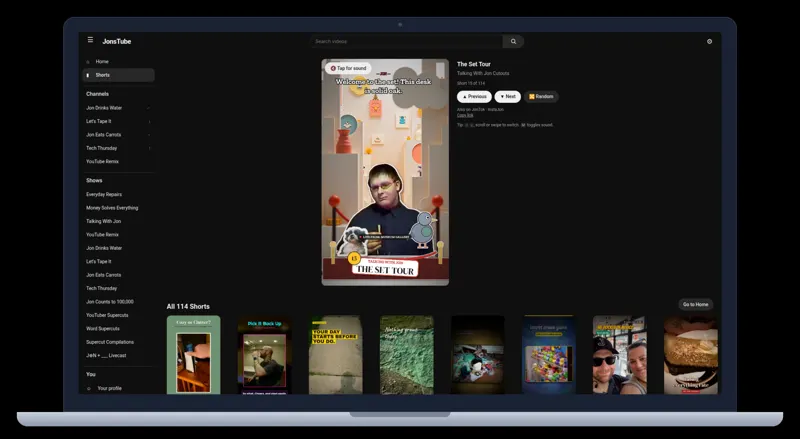Open the Jon Counts to 100,000 show
Screen dimensions: 800x439
(x=110, y=302)
